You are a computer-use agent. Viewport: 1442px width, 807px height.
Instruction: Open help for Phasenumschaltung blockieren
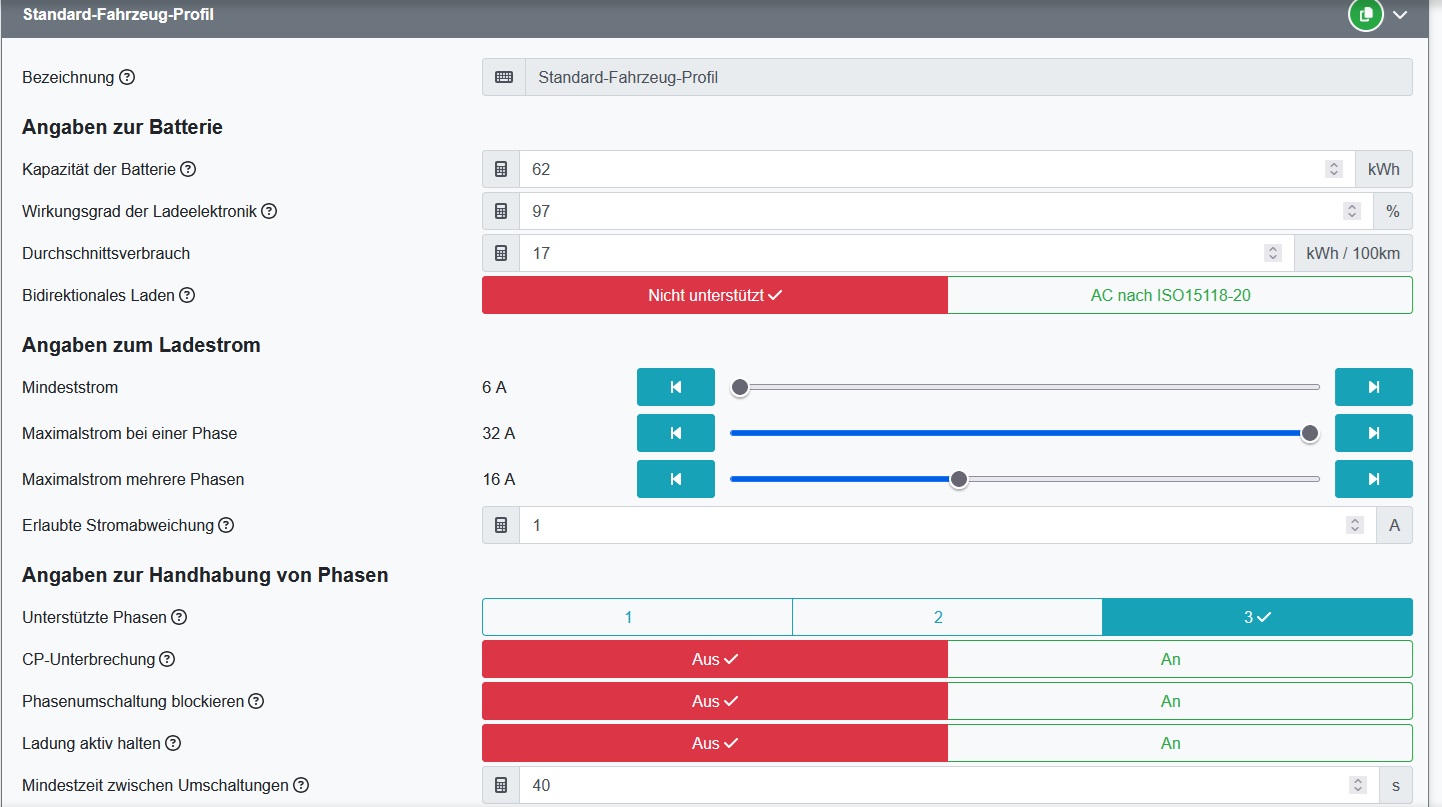pos(256,701)
